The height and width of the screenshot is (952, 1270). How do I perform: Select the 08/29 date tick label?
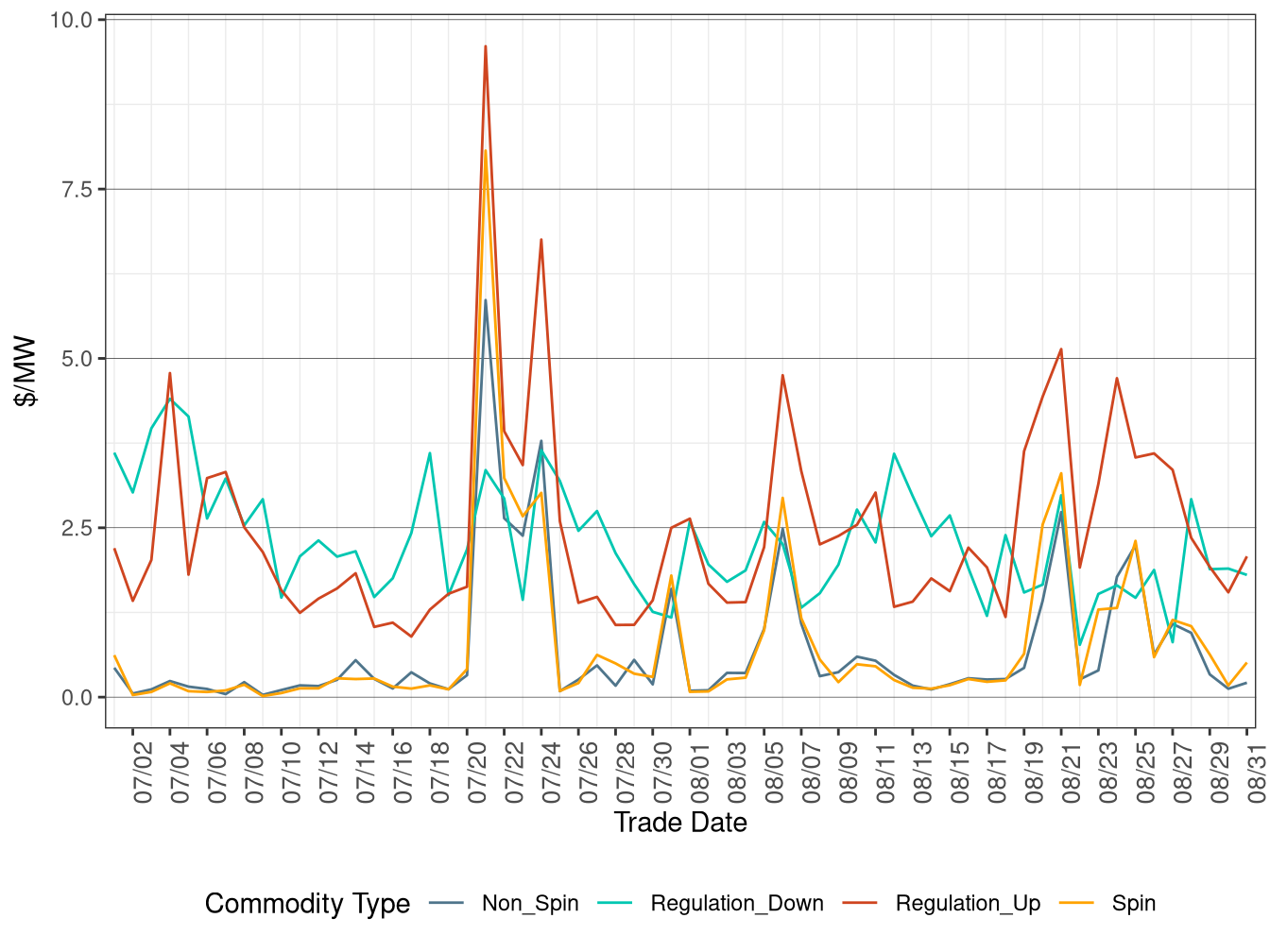click(1220, 773)
